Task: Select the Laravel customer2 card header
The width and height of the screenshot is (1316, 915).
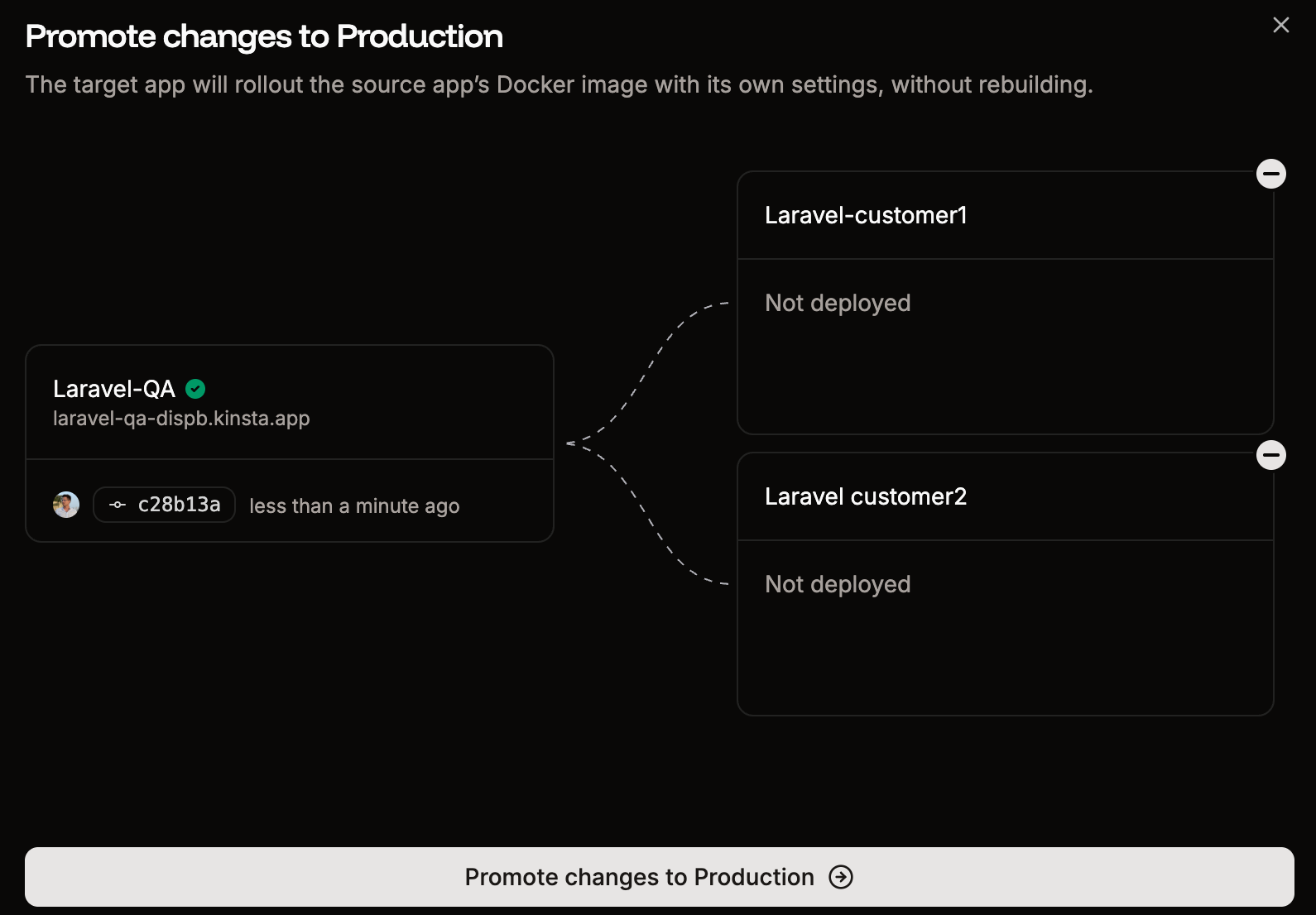Action: click(x=1004, y=496)
